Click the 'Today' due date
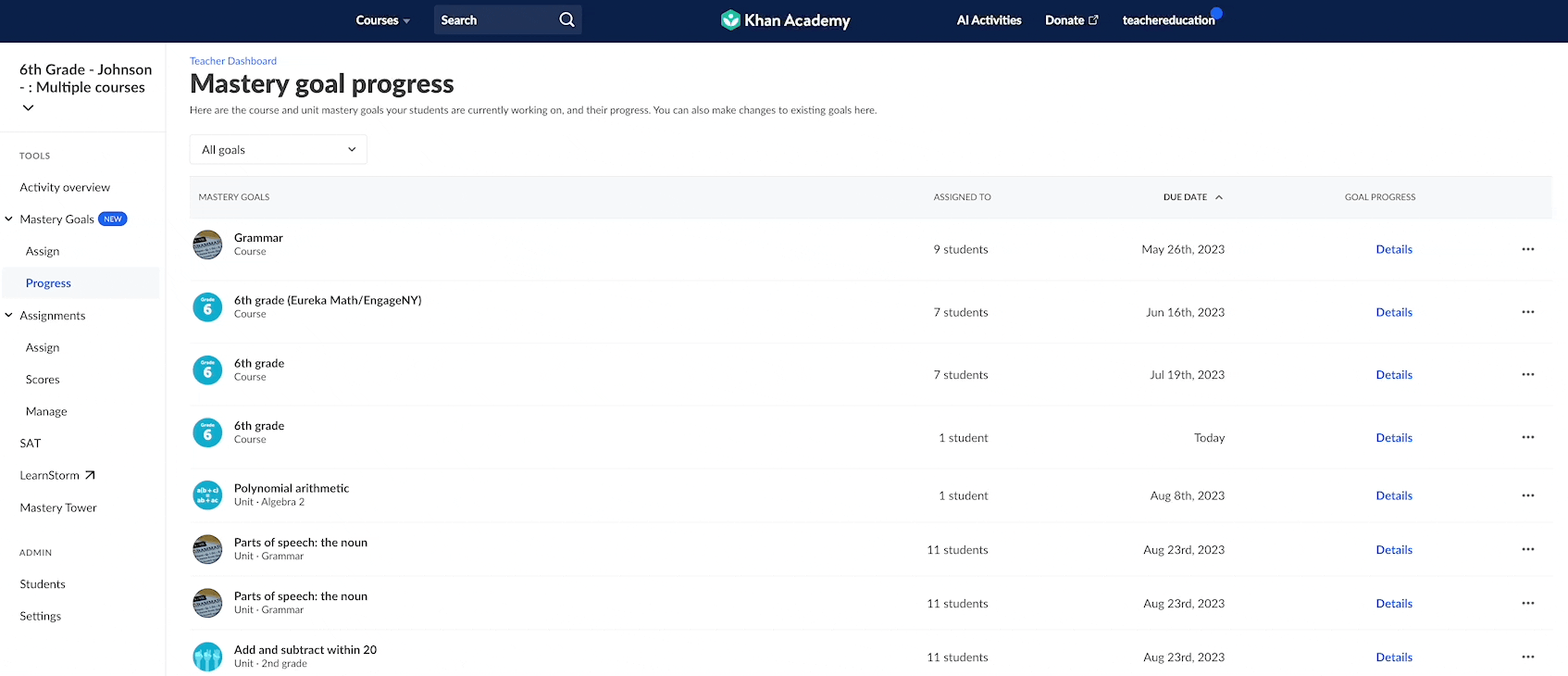Viewport: 1568px width, 676px height. [x=1209, y=438]
